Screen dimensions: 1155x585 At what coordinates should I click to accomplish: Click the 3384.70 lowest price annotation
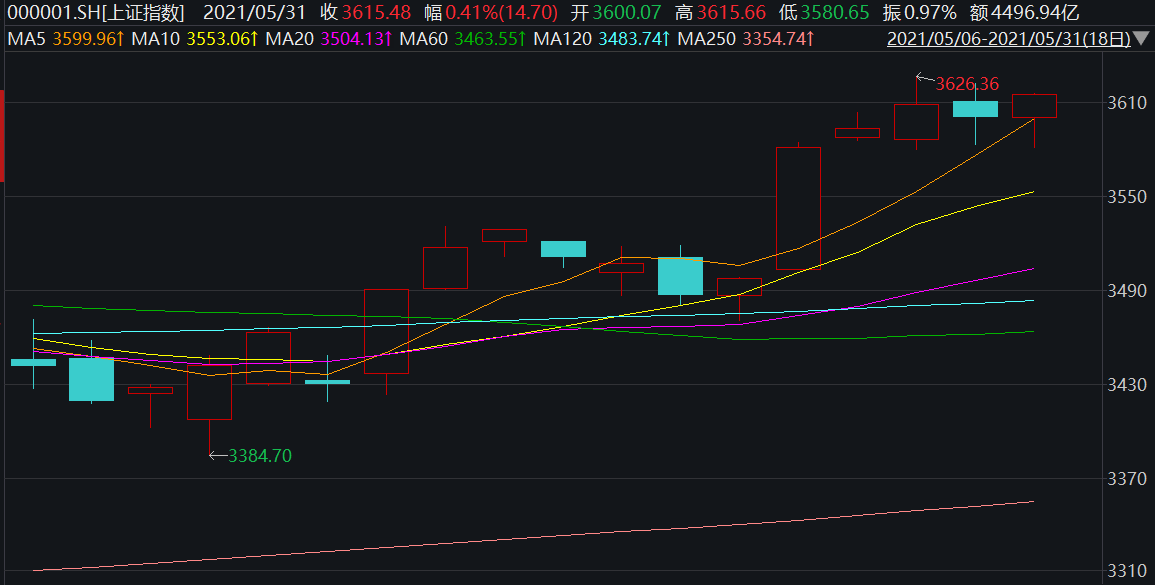point(260,456)
